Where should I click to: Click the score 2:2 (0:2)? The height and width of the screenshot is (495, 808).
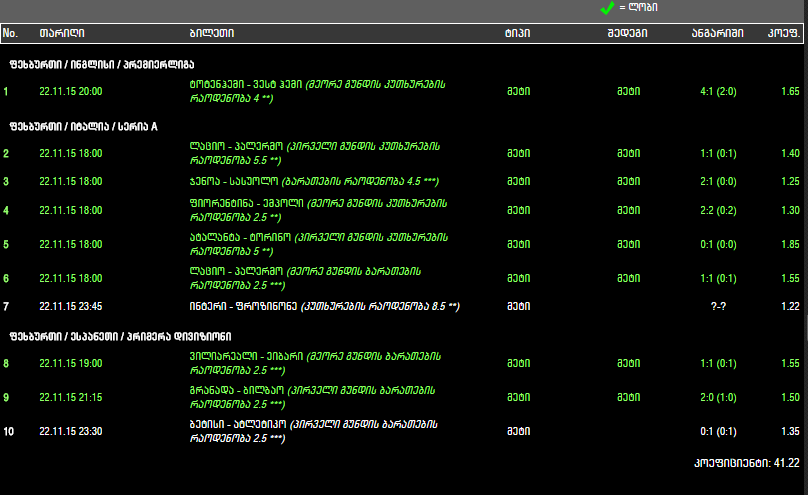click(718, 211)
